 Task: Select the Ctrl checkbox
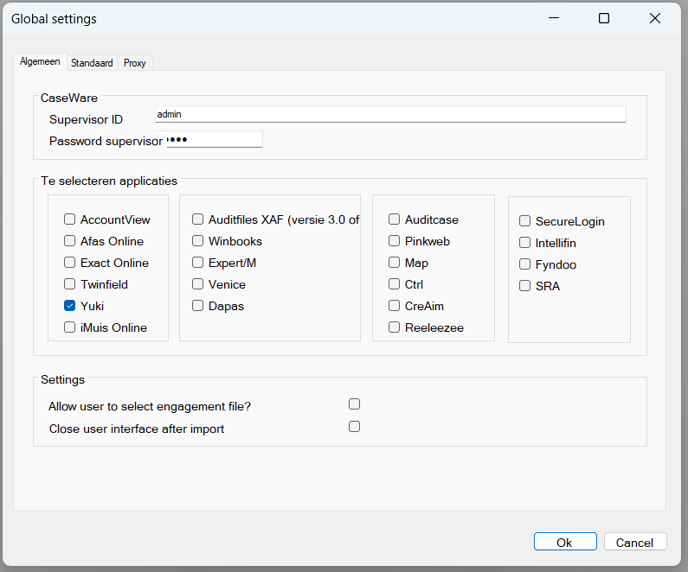(394, 284)
